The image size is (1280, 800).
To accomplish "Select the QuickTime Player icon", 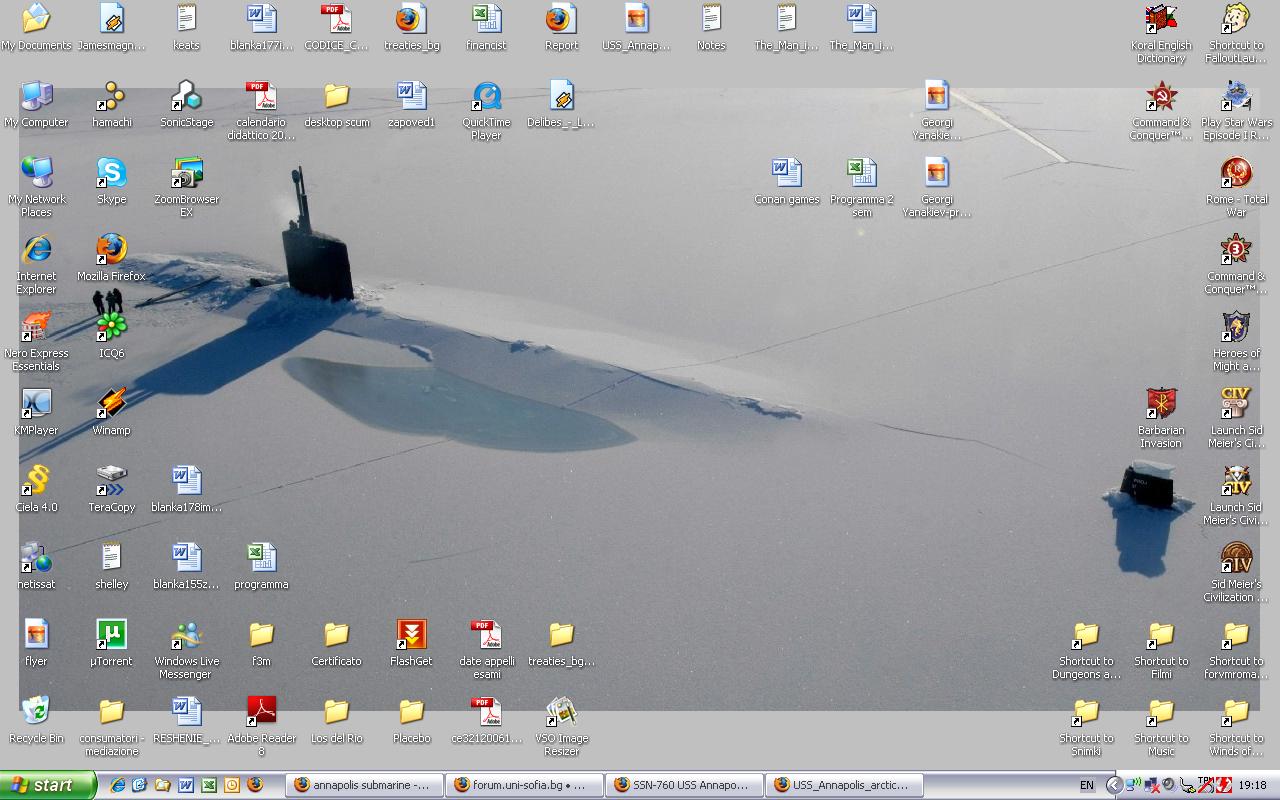I will [x=486, y=98].
